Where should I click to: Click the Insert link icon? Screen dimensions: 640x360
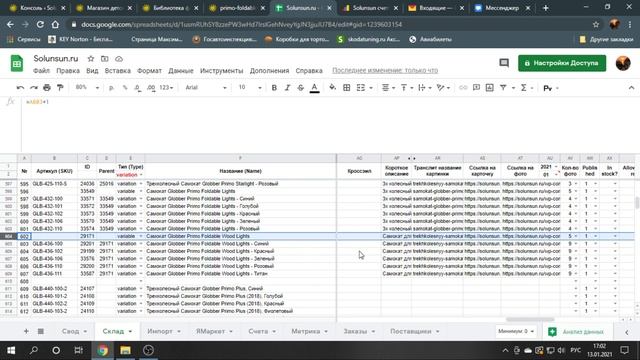point(463,88)
